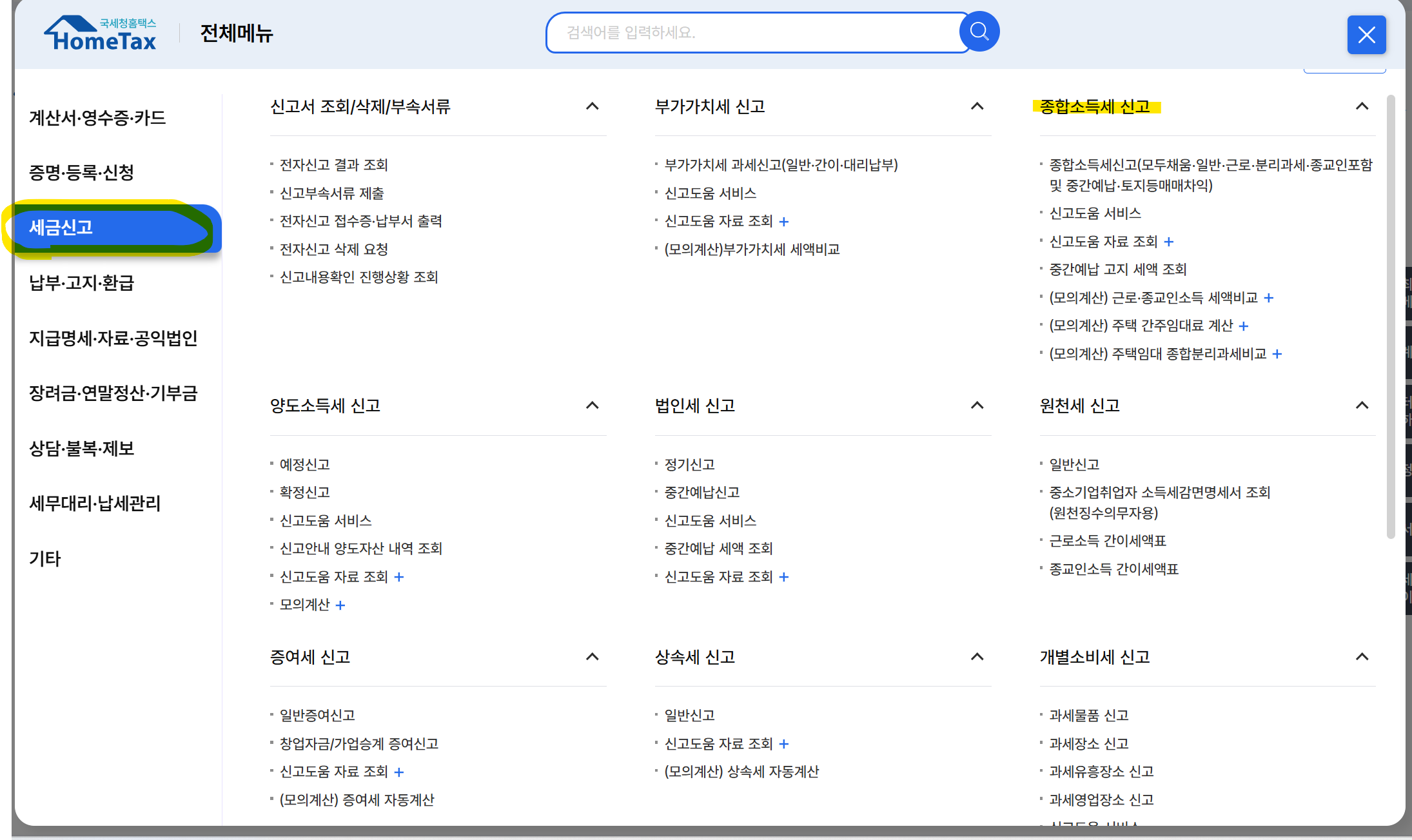The height and width of the screenshot is (840, 1412).
Task: Click the HomeTax logo
Action: point(101,34)
